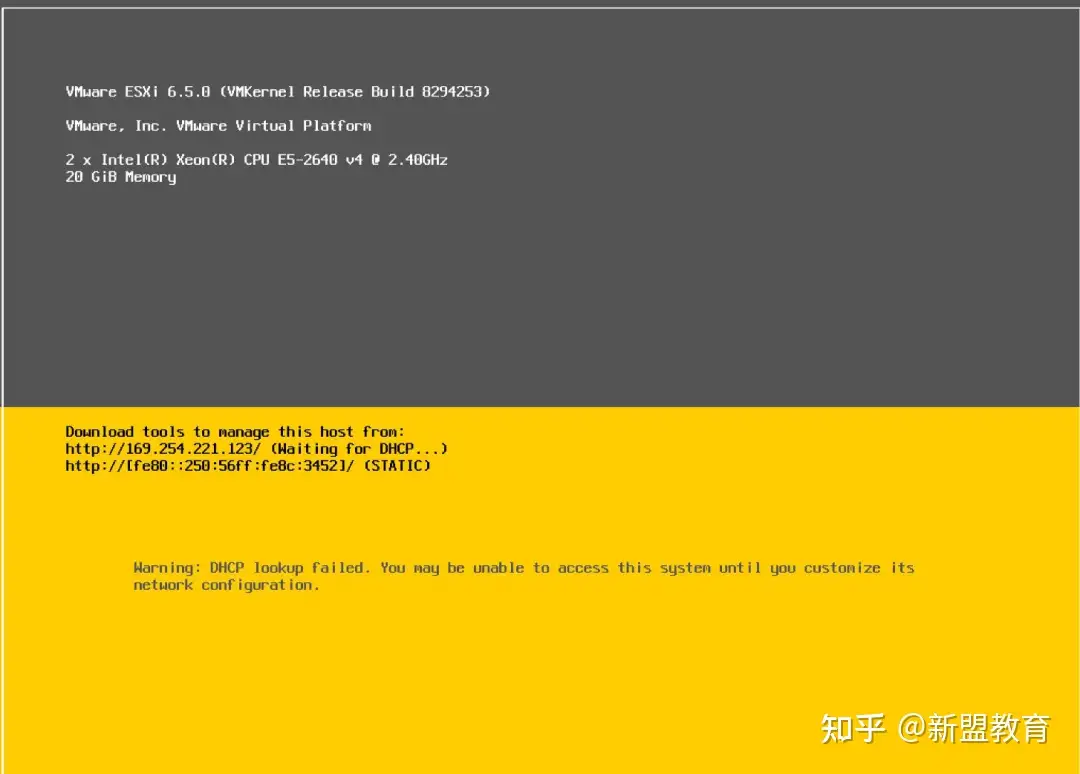This screenshot has width=1080, height=774.
Task: Select the VMware Virtual Platform text
Action: [273, 125]
